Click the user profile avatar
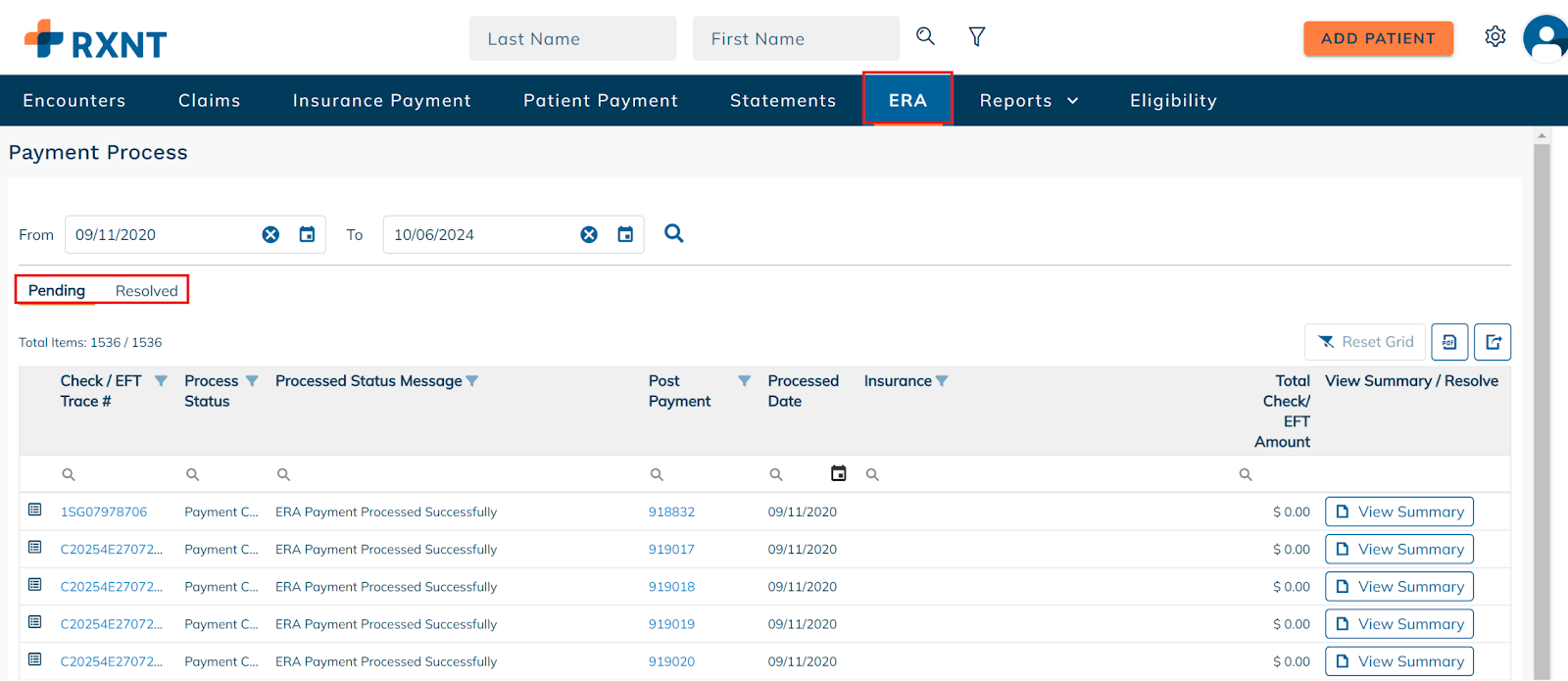 [x=1545, y=39]
